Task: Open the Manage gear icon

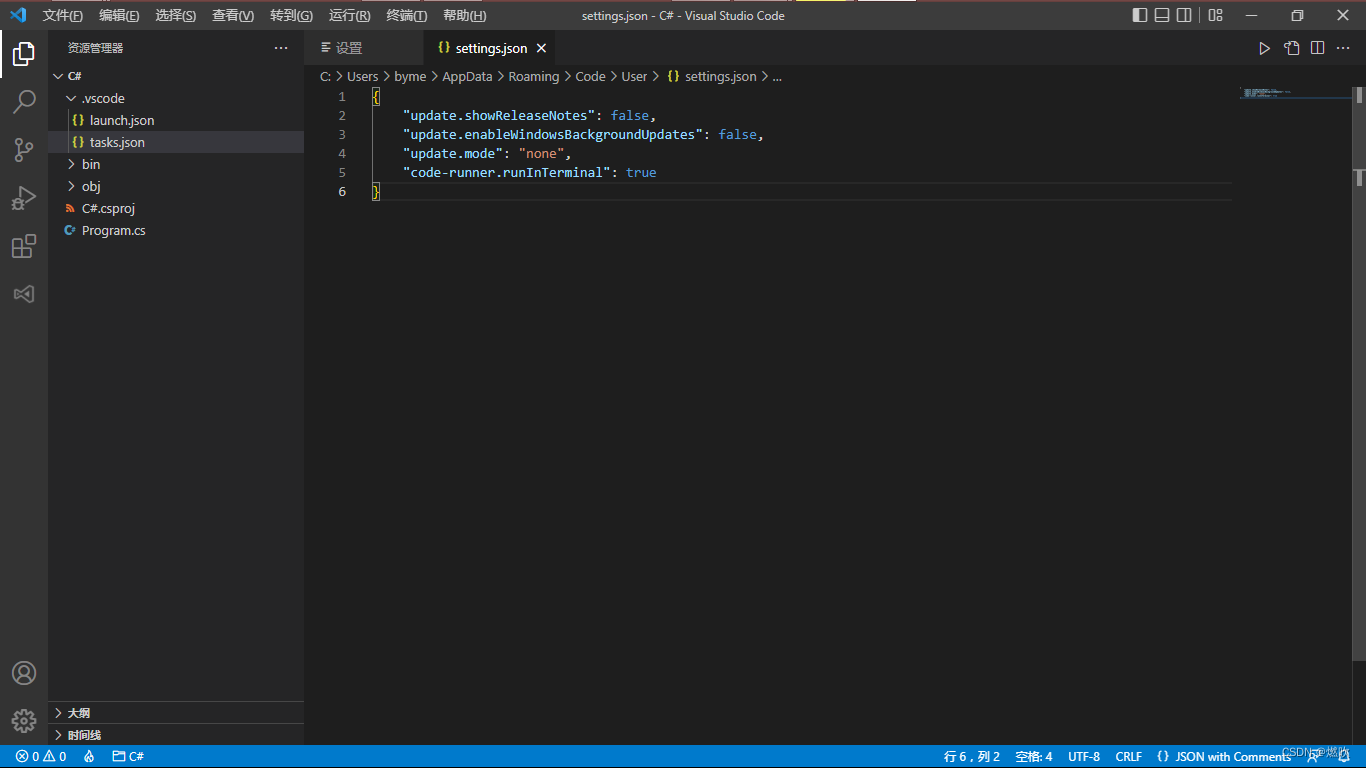Action: coord(24,720)
